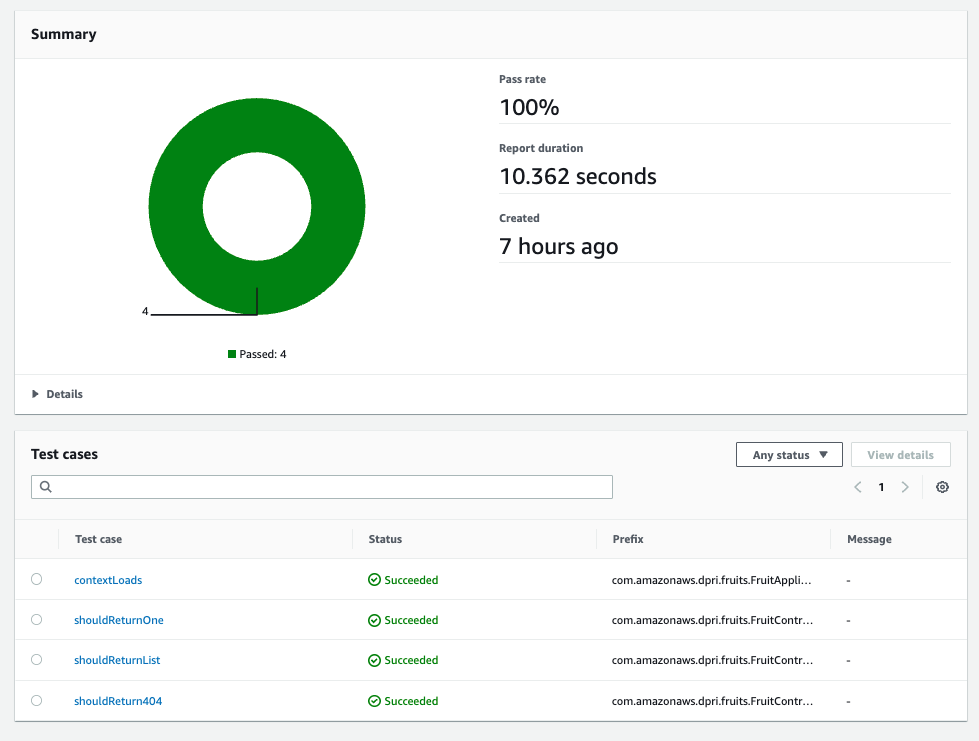Open the shouldReturnOne test case link
The width and height of the screenshot is (979, 741).
point(119,620)
